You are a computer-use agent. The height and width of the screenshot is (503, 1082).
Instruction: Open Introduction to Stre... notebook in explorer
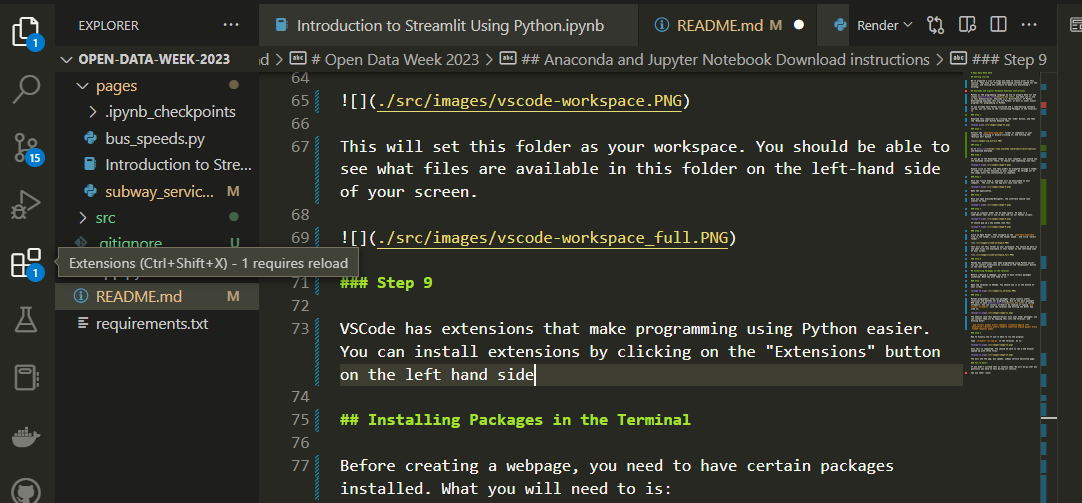pos(157,165)
